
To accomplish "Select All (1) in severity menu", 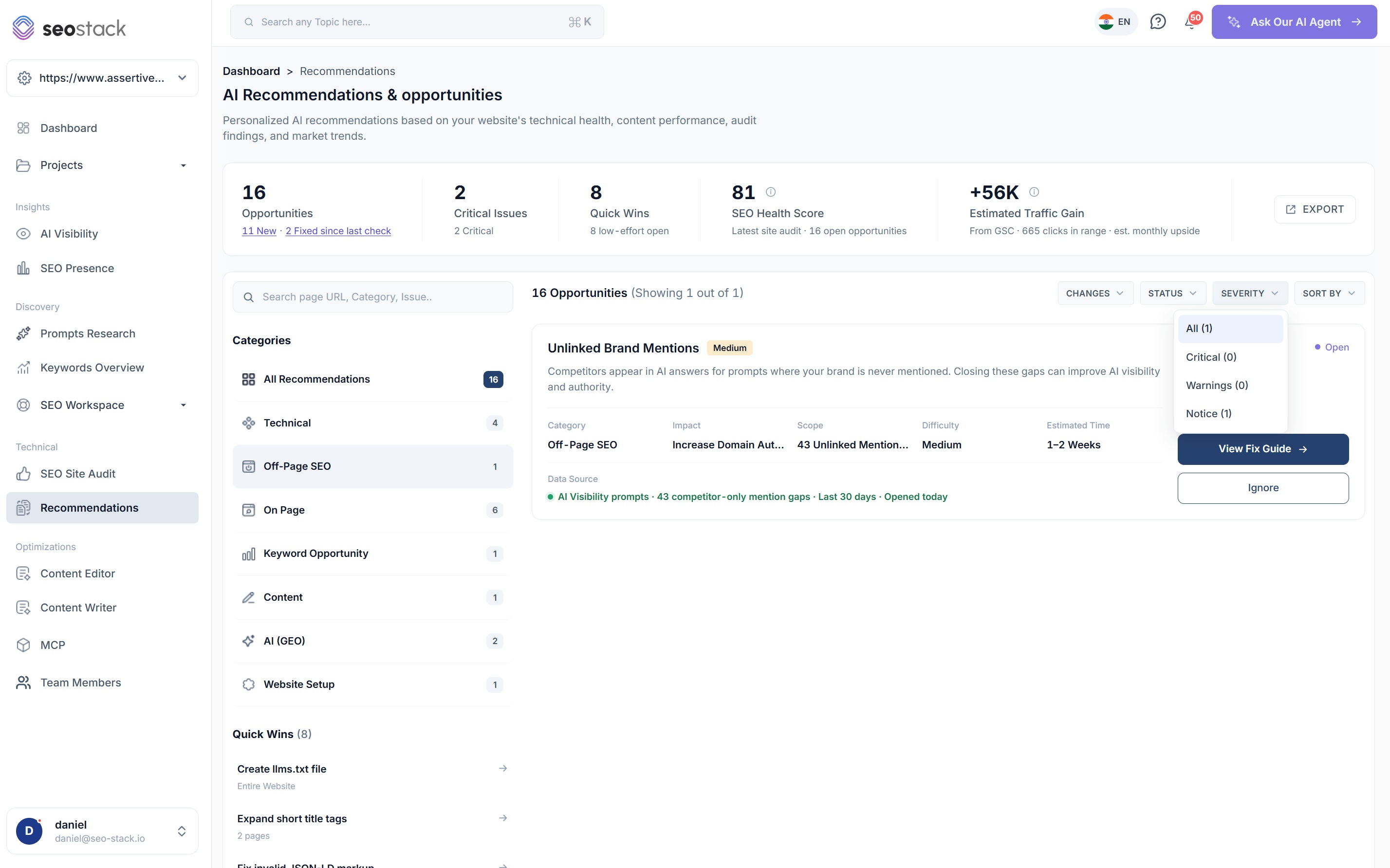I will pos(1230,329).
